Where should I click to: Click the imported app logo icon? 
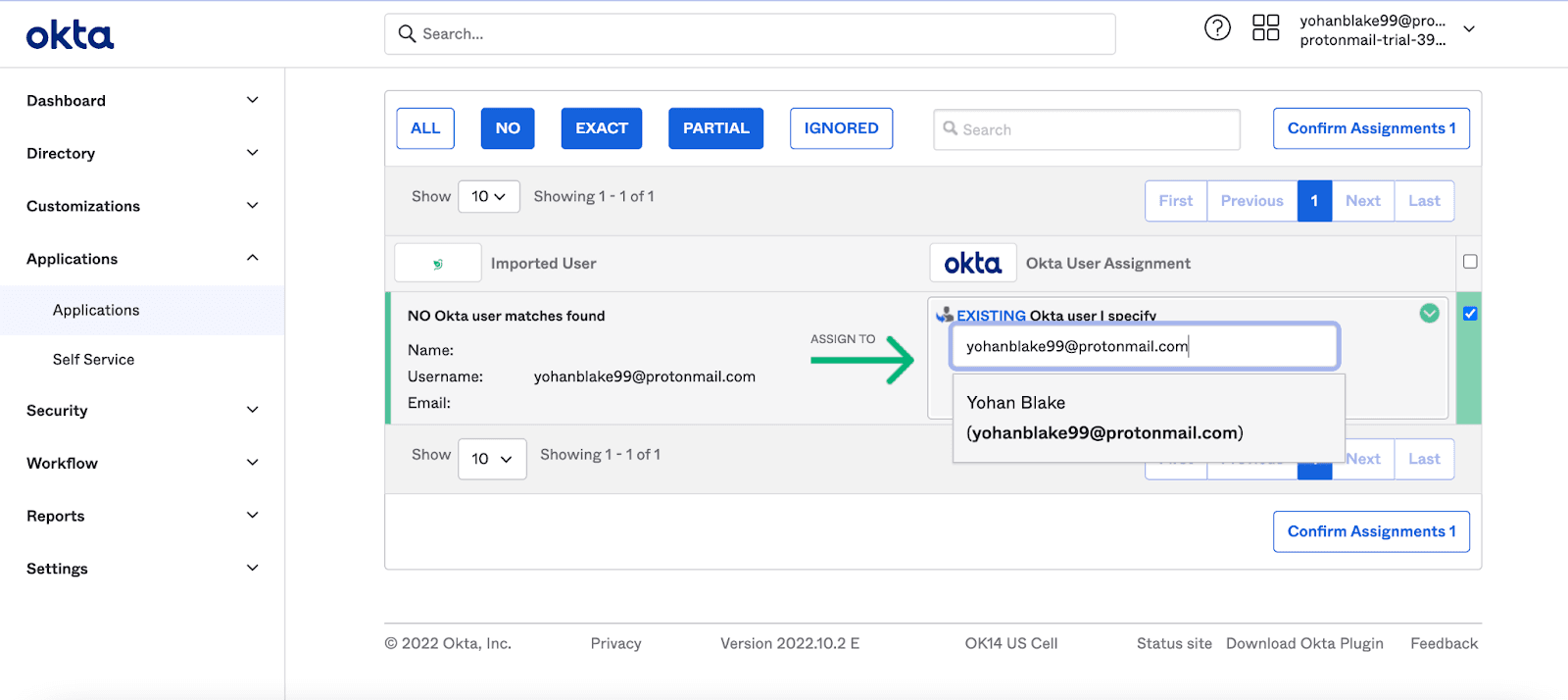(x=437, y=263)
